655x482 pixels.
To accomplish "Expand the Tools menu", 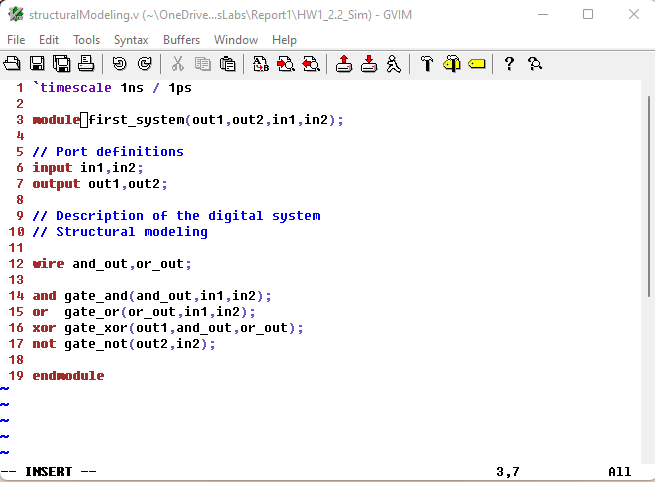I will pos(86,40).
